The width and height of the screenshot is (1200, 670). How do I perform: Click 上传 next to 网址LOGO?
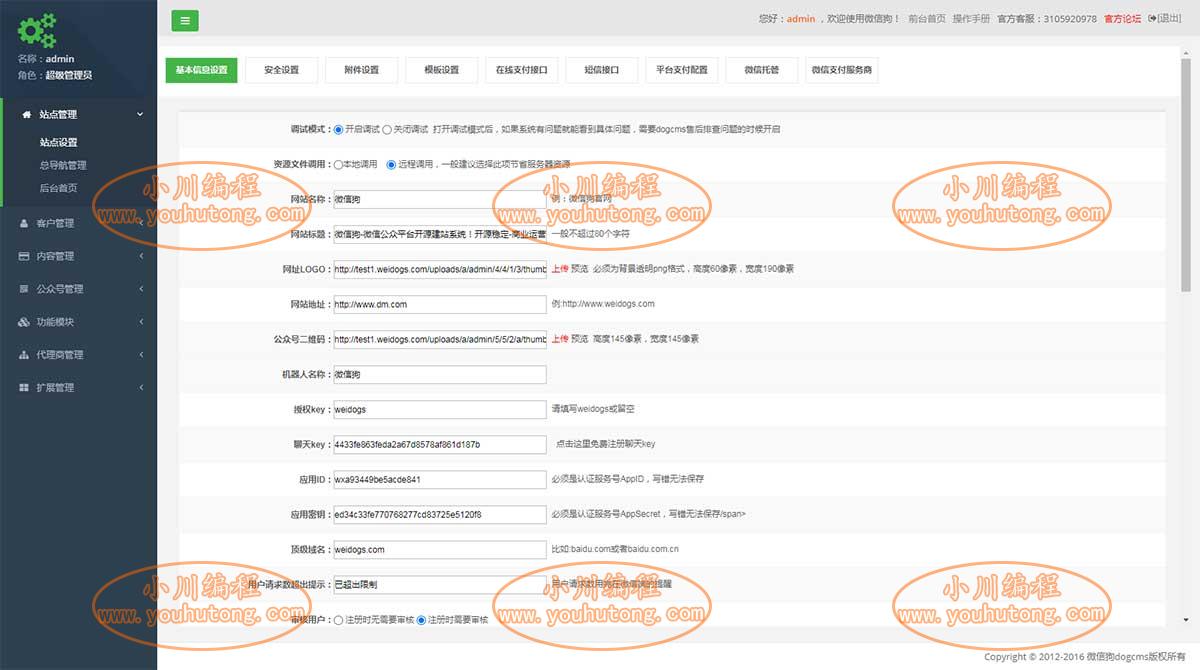point(559,269)
